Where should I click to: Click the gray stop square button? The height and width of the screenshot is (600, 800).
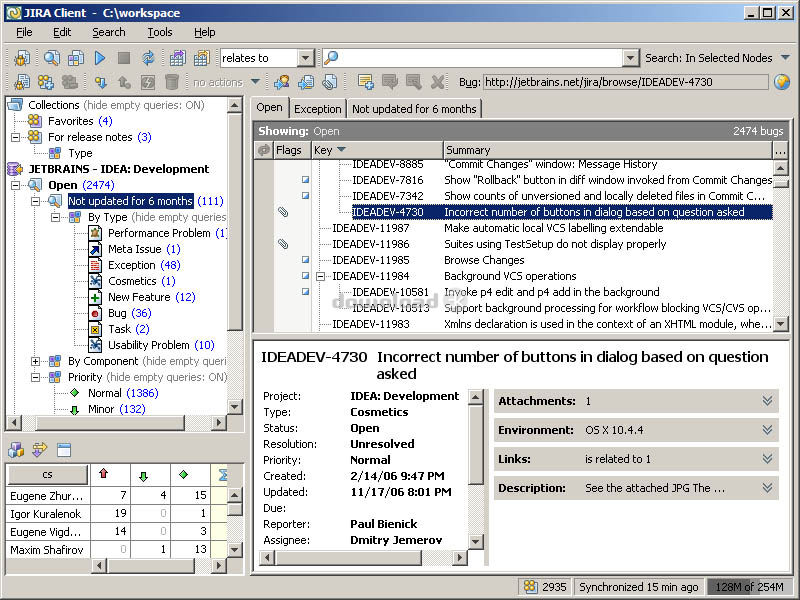click(x=123, y=58)
